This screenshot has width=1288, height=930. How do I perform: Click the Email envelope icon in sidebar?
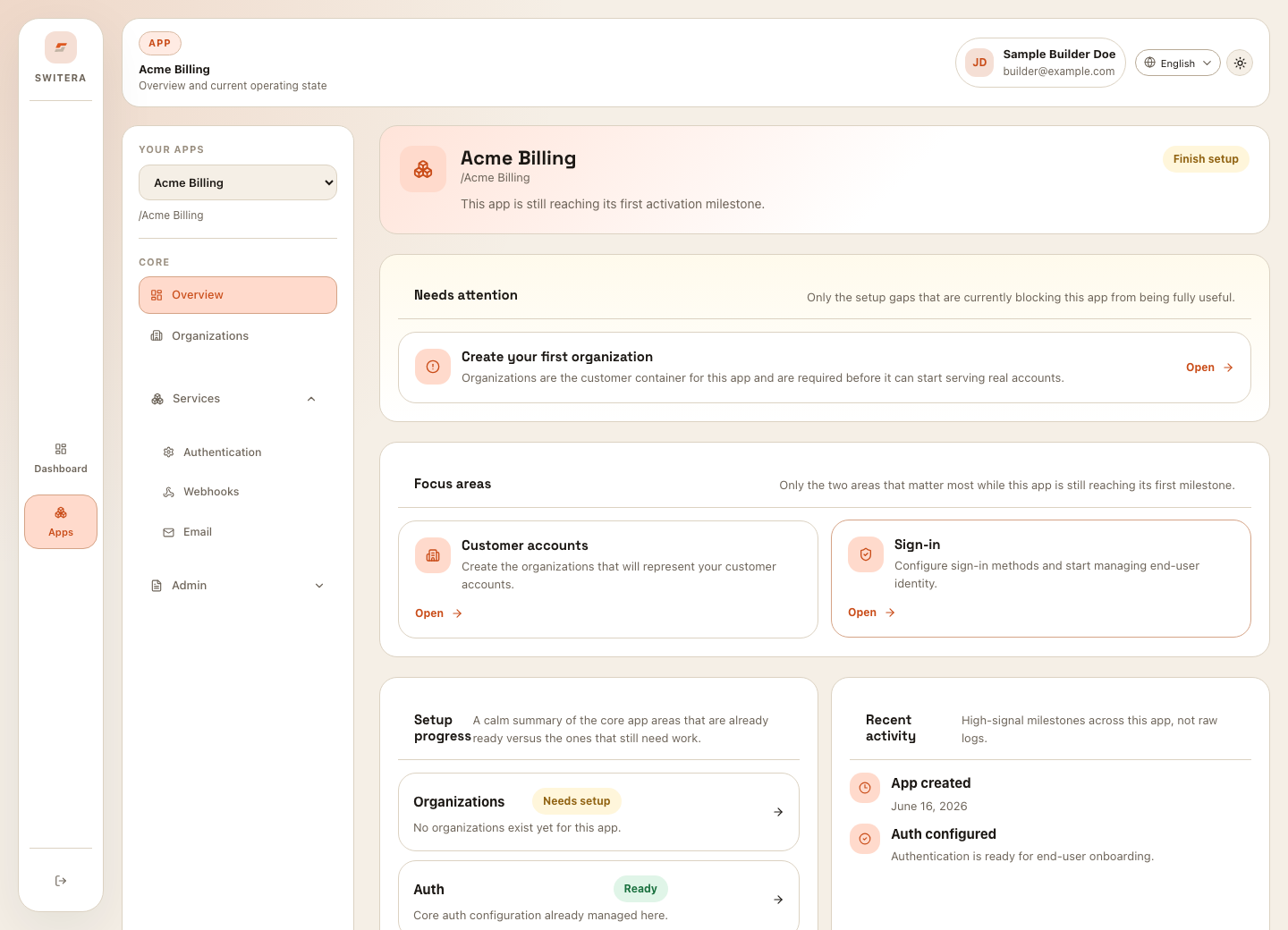click(168, 532)
